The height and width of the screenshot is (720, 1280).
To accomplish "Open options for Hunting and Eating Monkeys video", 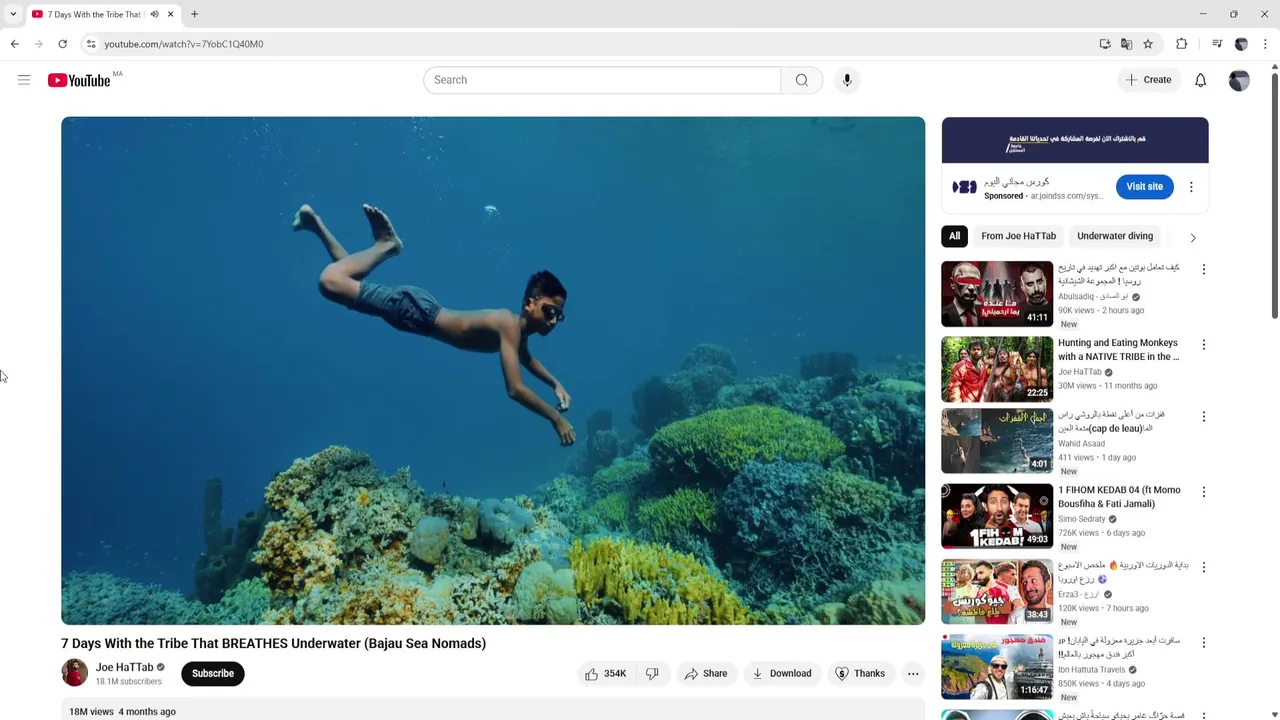I will 1204,345.
